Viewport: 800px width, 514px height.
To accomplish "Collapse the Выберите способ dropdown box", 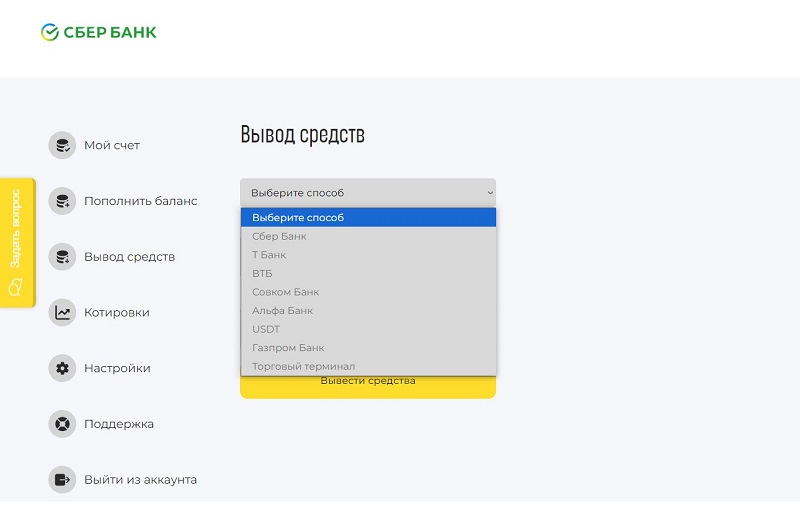I will [368, 193].
